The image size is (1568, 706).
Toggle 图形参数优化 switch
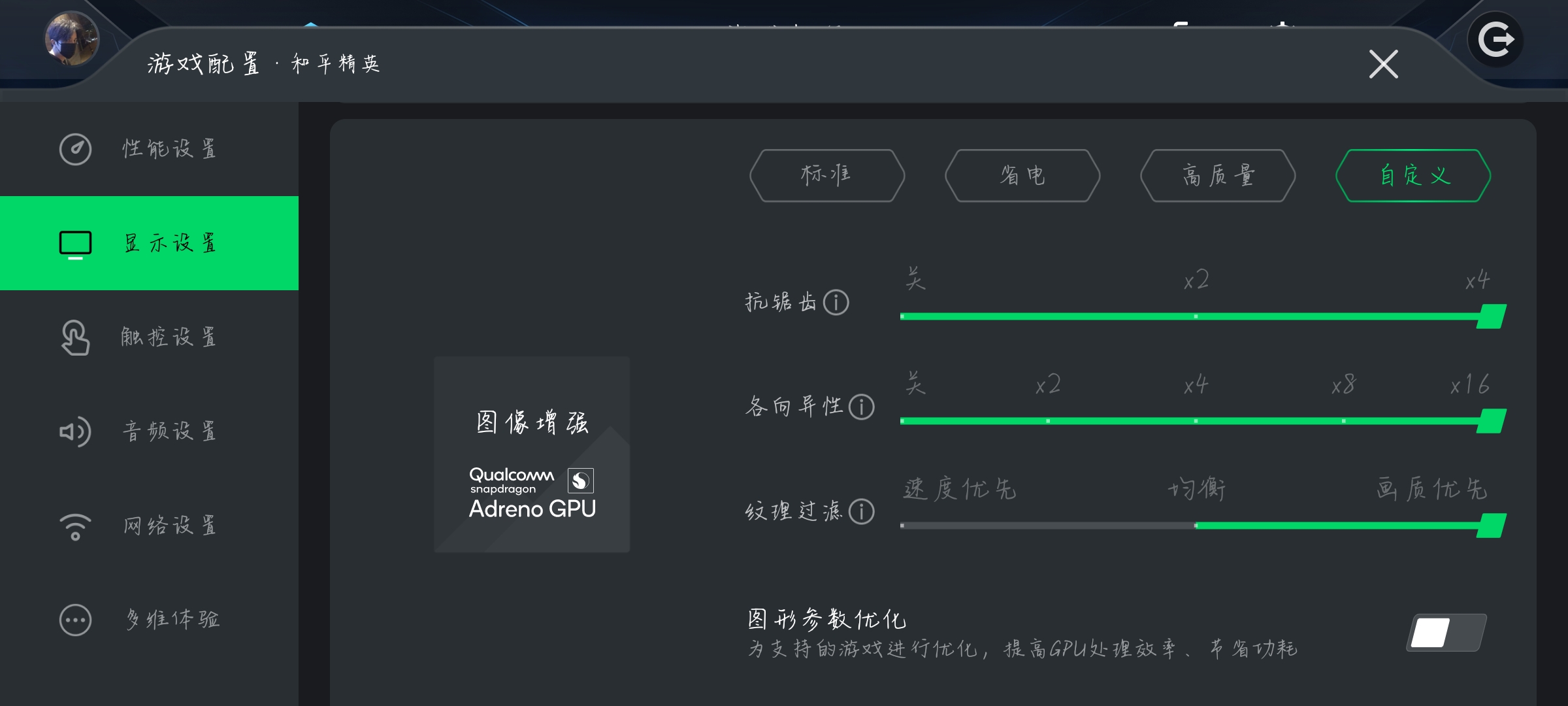[x=1446, y=633]
